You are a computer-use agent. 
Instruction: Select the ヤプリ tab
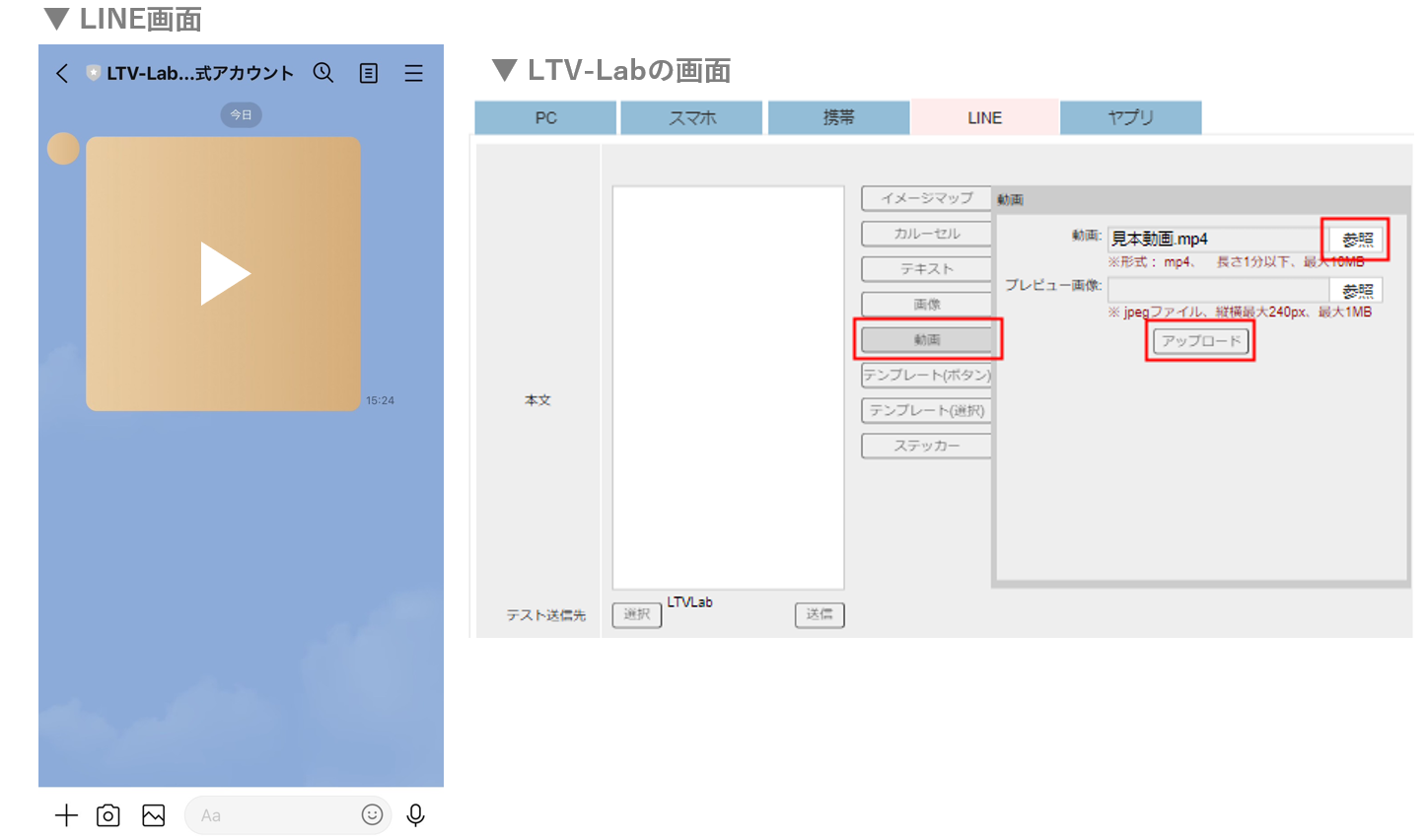(x=1130, y=117)
